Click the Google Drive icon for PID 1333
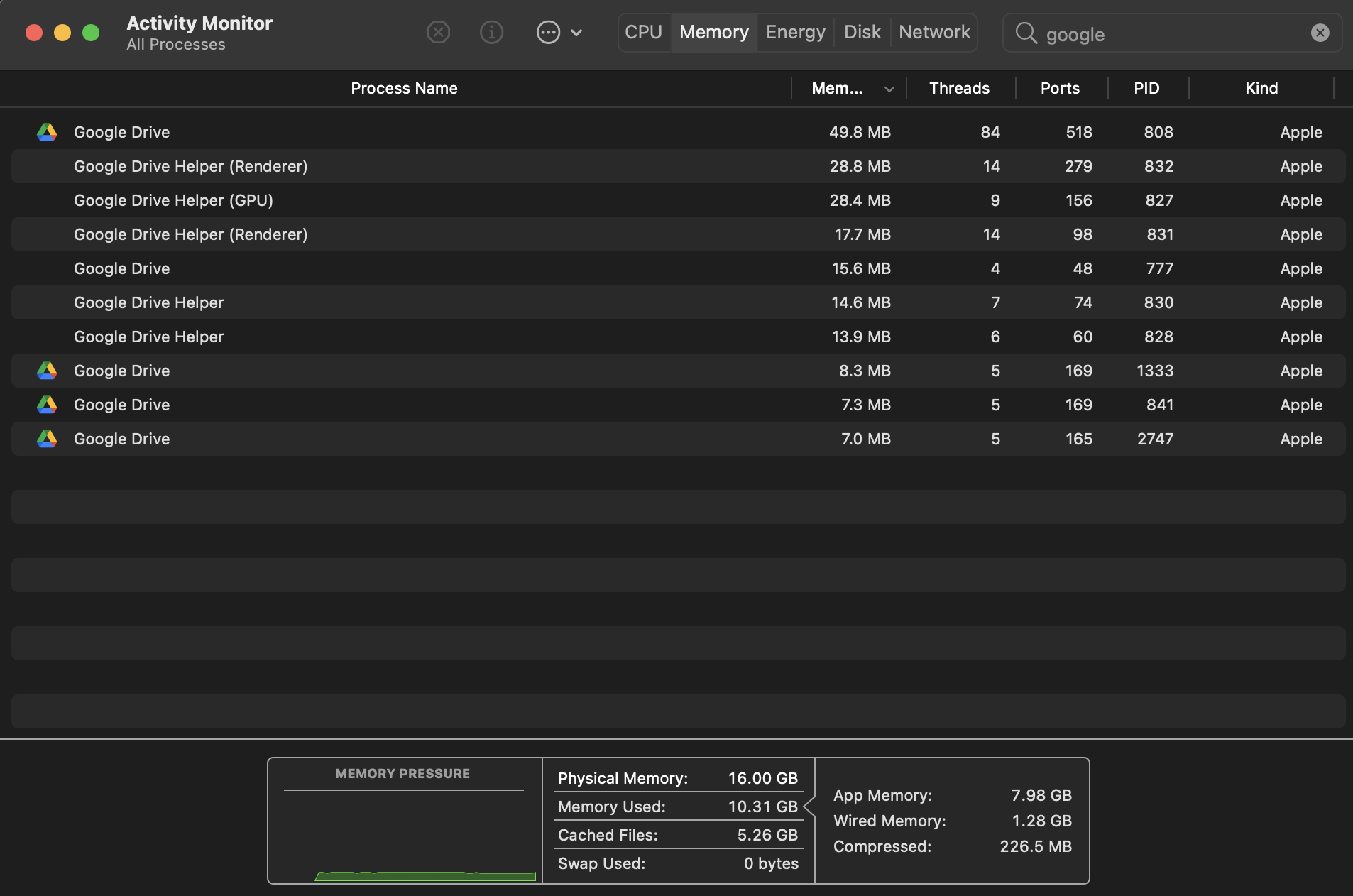 tap(47, 371)
